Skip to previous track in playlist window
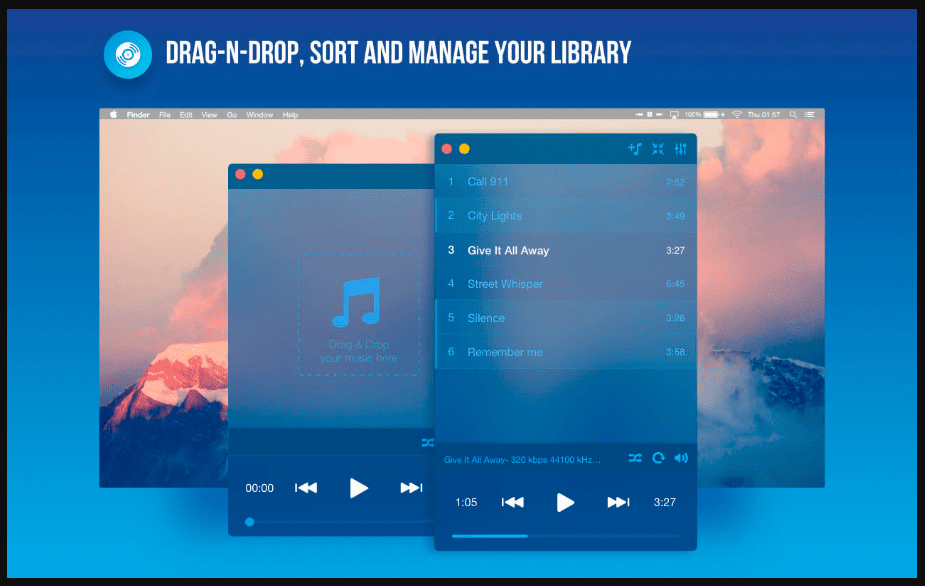 point(512,502)
